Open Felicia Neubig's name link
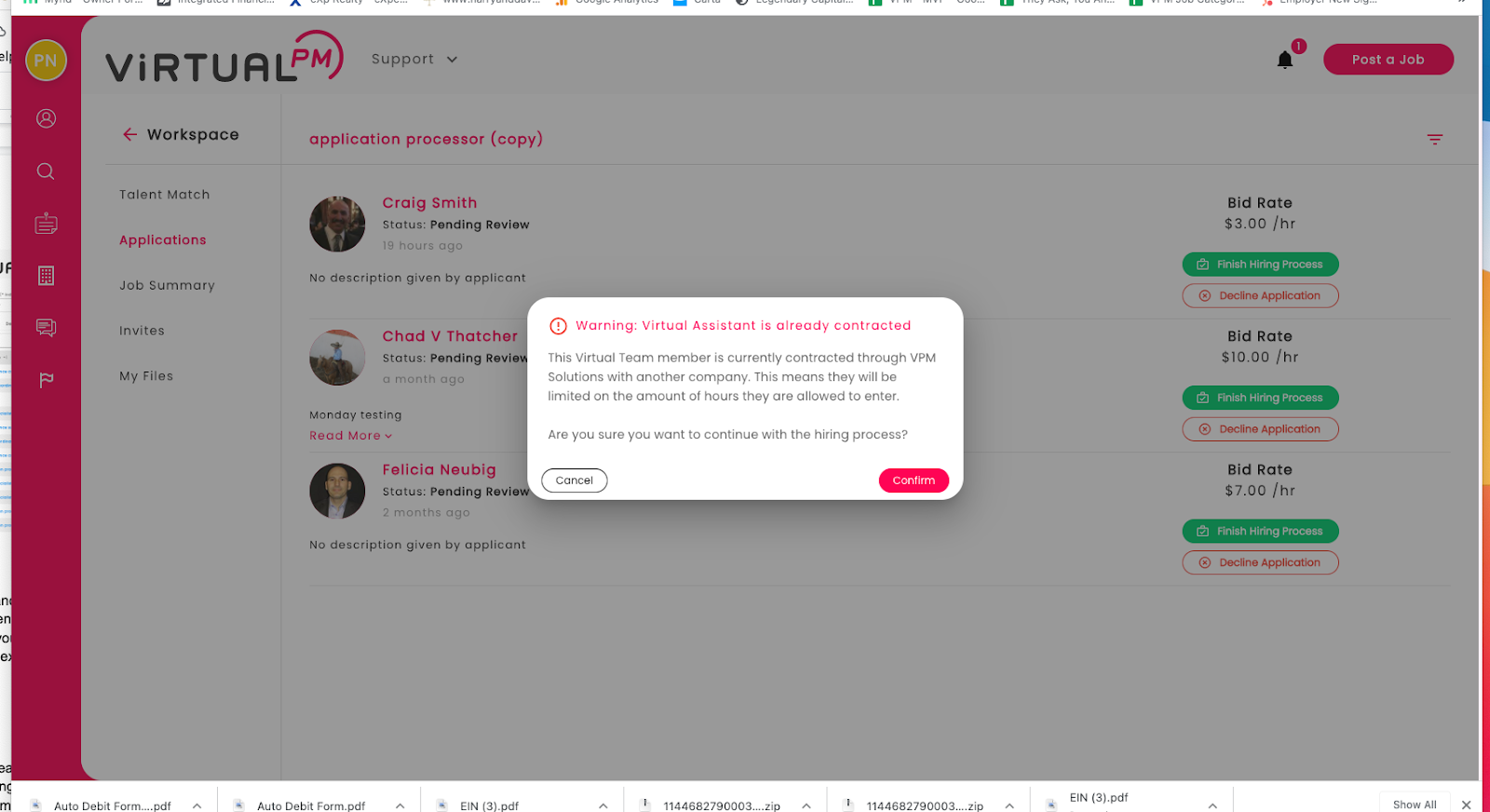 (x=439, y=470)
